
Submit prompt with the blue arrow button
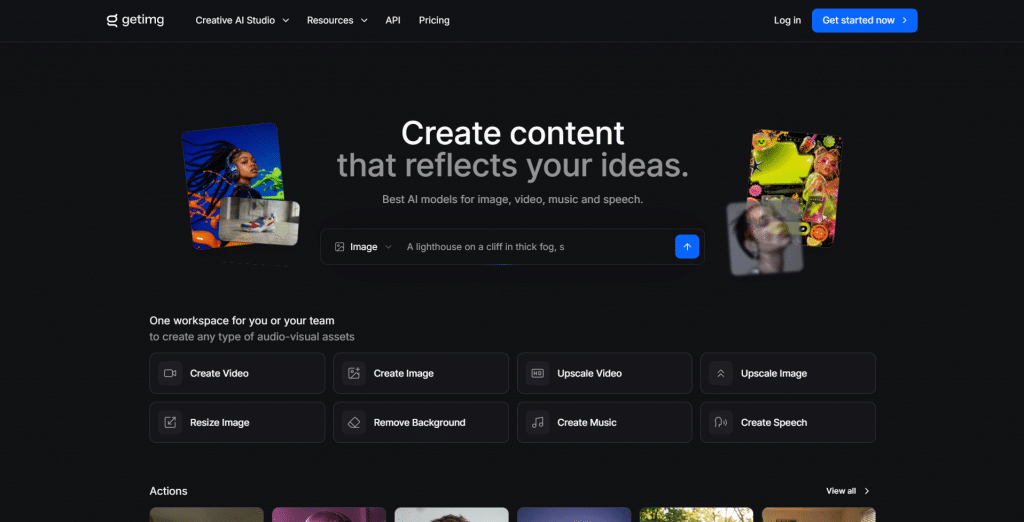[x=687, y=247]
